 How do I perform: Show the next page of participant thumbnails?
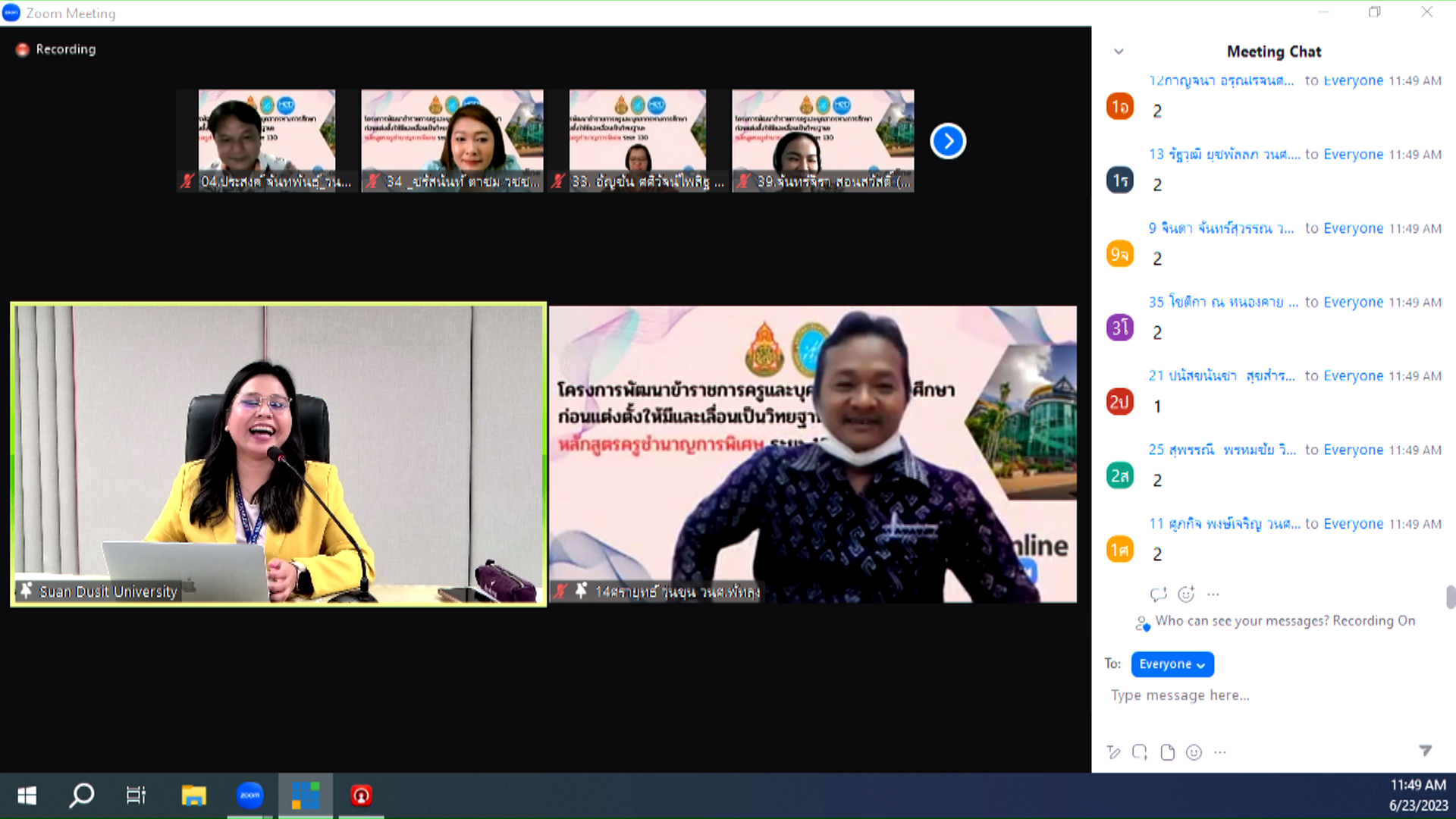(947, 141)
